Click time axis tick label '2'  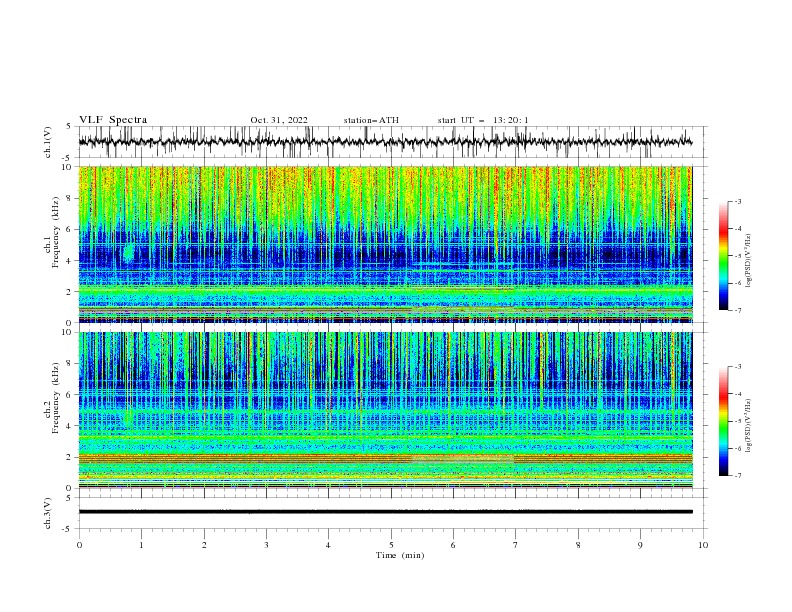(204, 545)
